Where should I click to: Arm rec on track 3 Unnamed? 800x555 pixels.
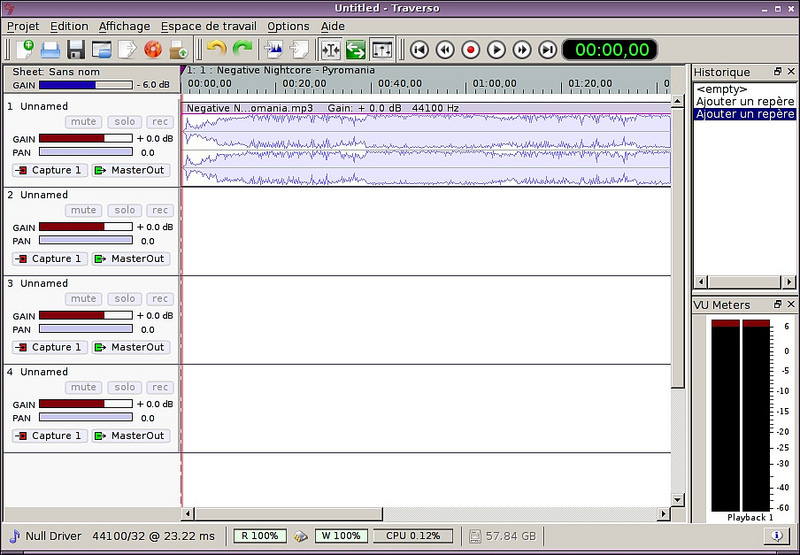159,299
